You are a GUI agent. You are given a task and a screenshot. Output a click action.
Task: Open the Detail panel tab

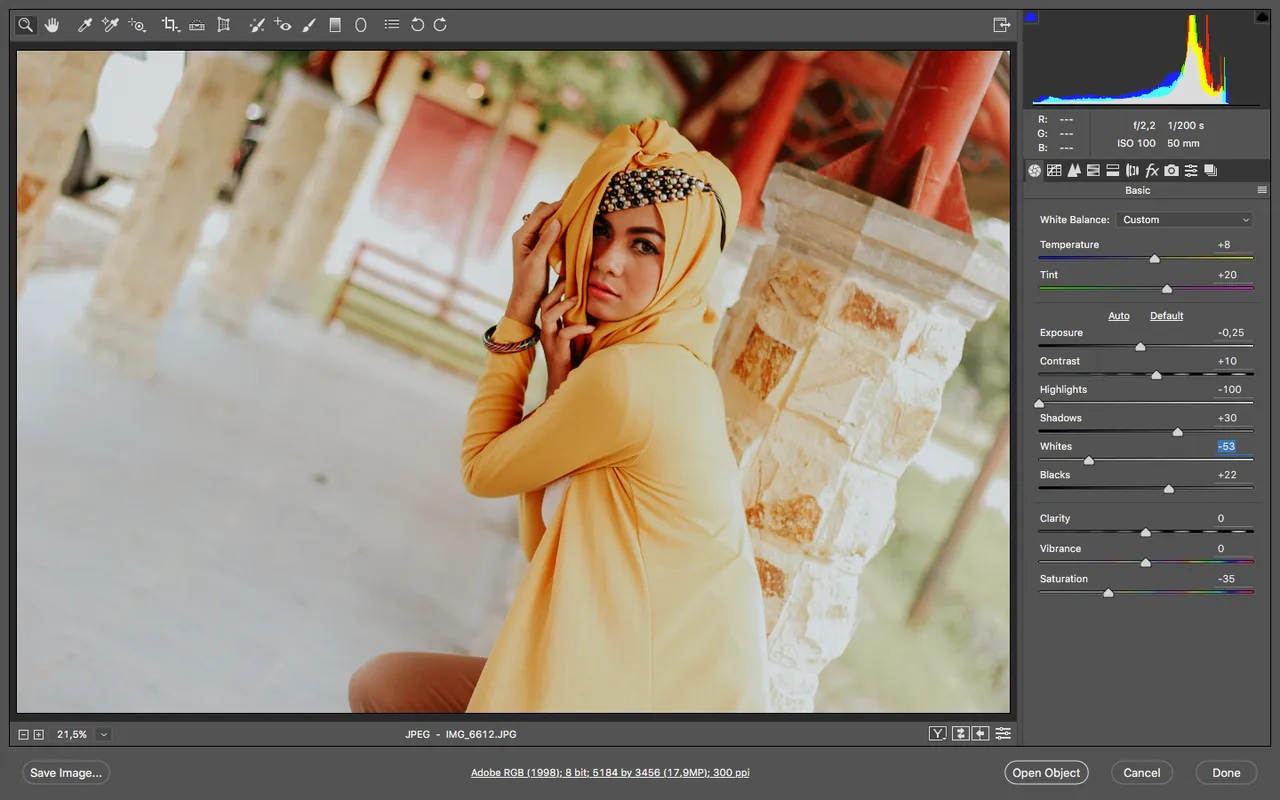coord(1074,171)
